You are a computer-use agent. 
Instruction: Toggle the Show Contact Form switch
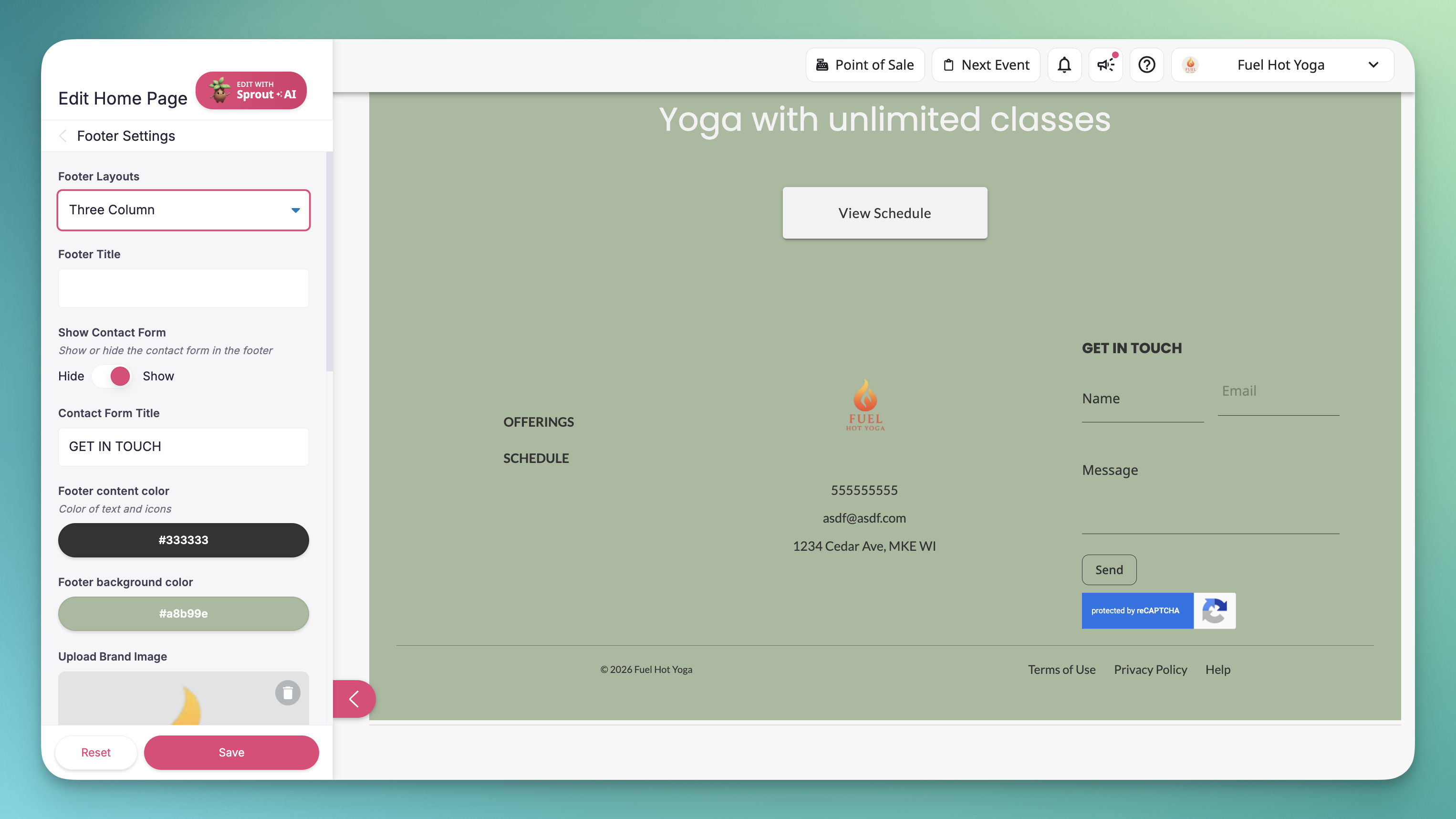pyautogui.click(x=113, y=376)
